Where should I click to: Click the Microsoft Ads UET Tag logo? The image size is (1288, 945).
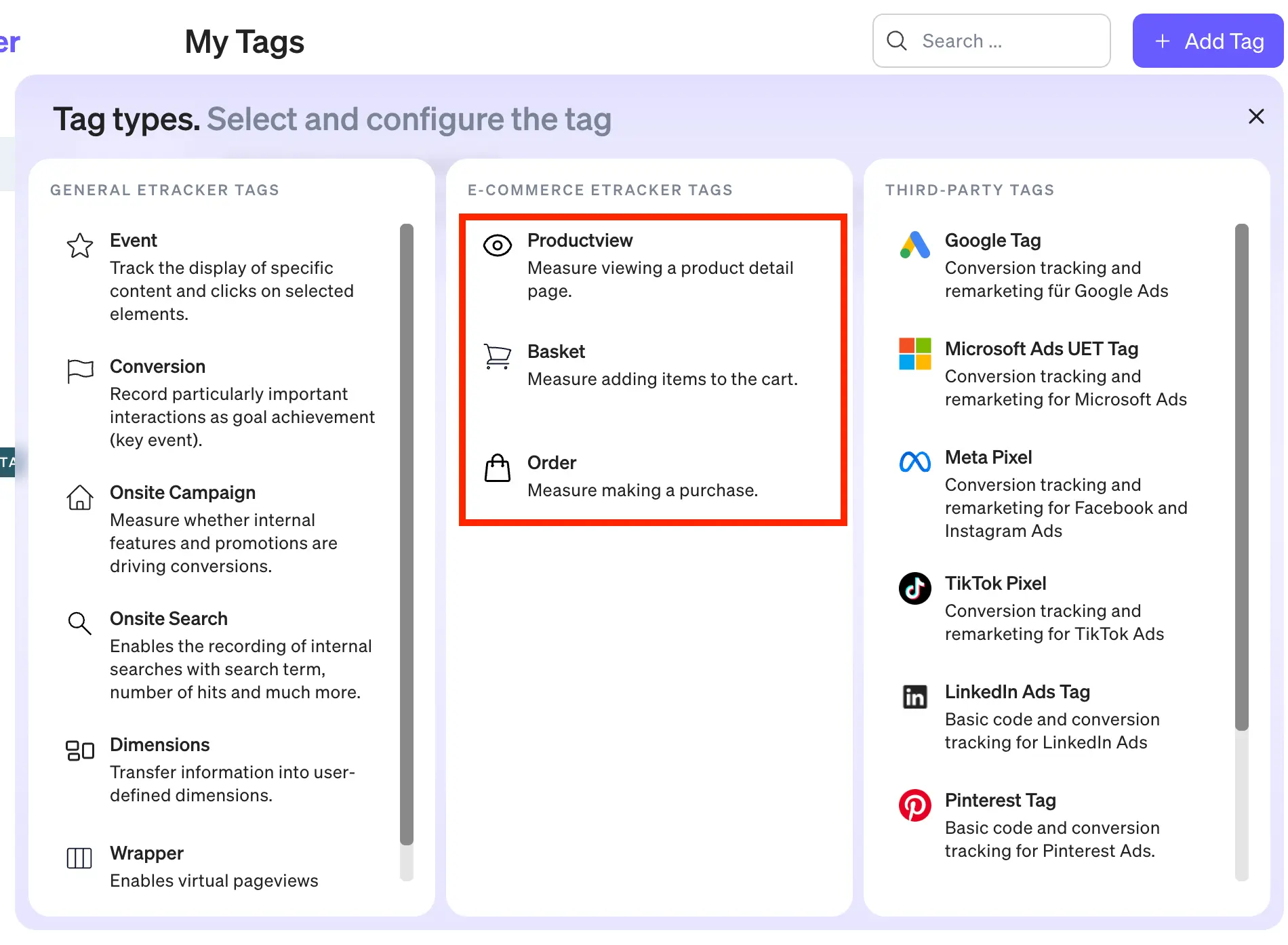point(914,354)
